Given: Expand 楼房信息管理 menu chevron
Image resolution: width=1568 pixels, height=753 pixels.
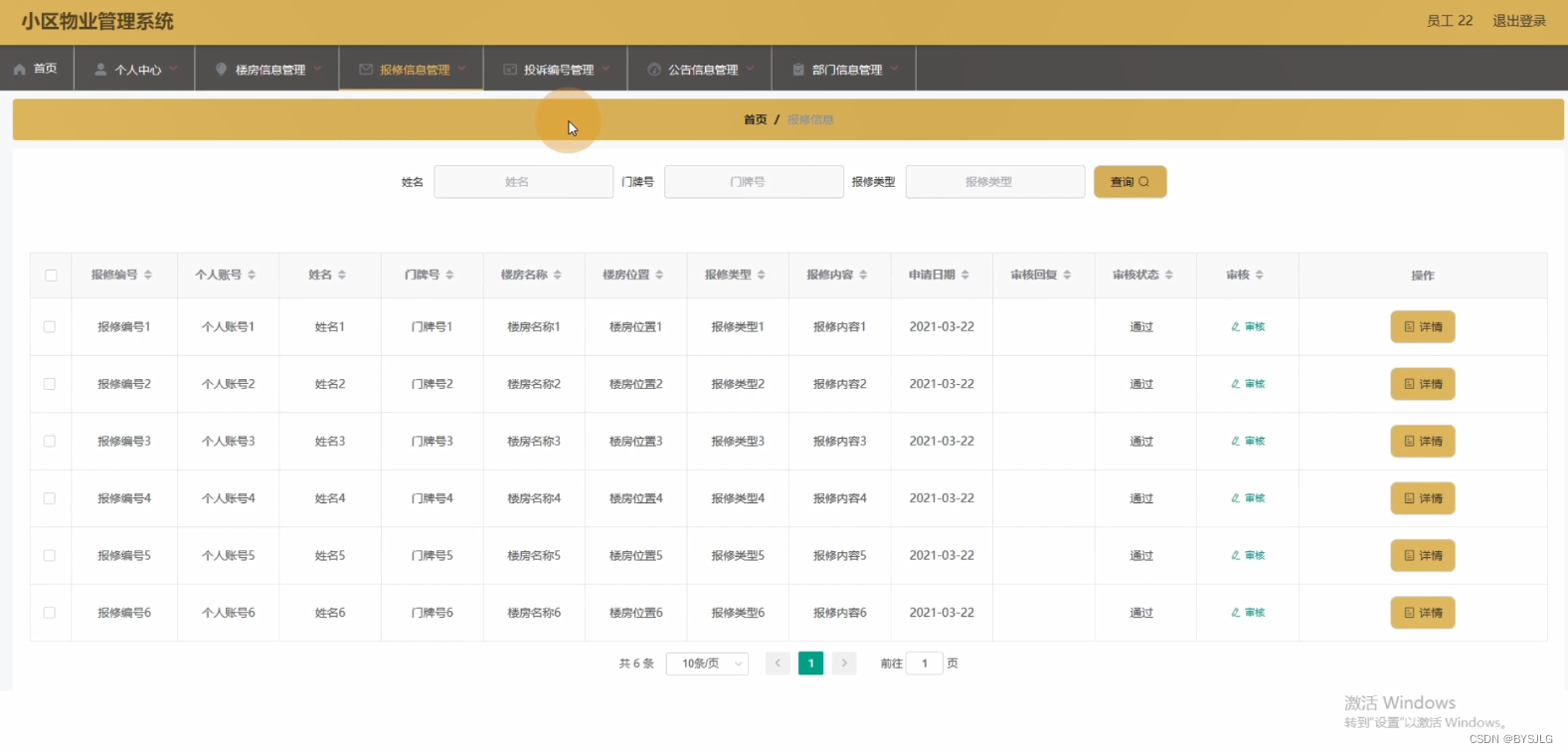Looking at the screenshot, I should (317, 69).
